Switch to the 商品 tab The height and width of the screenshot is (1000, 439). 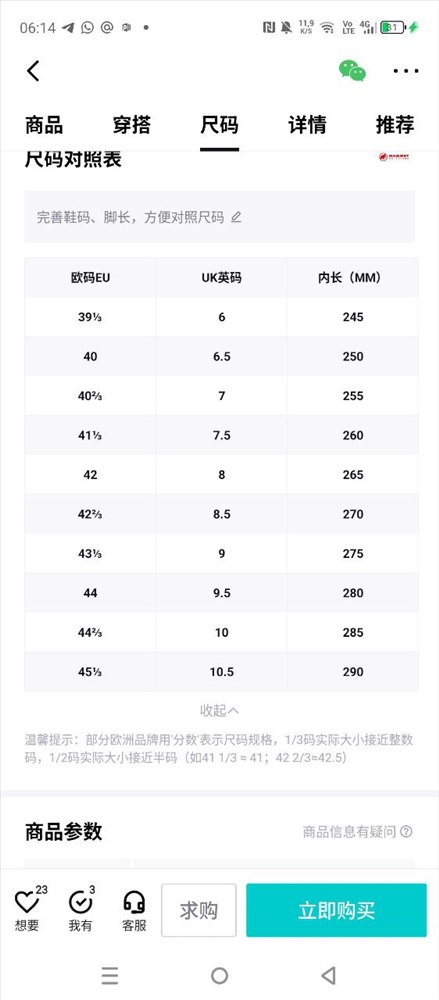[44, 124]
